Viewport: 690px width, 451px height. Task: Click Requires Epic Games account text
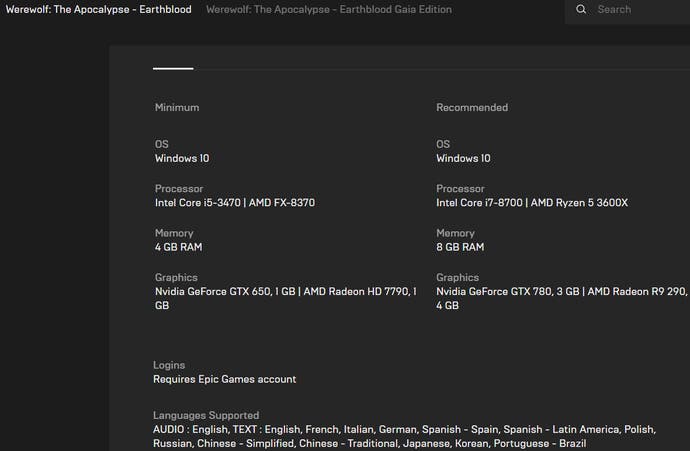[x=224, y=379]
